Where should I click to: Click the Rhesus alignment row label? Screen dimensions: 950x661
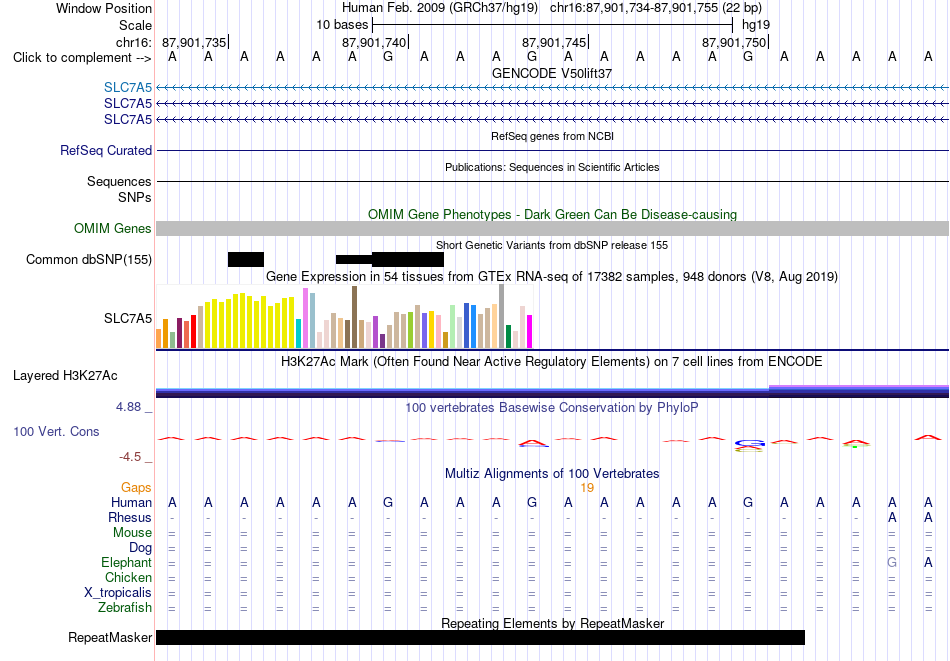[130, 517]
